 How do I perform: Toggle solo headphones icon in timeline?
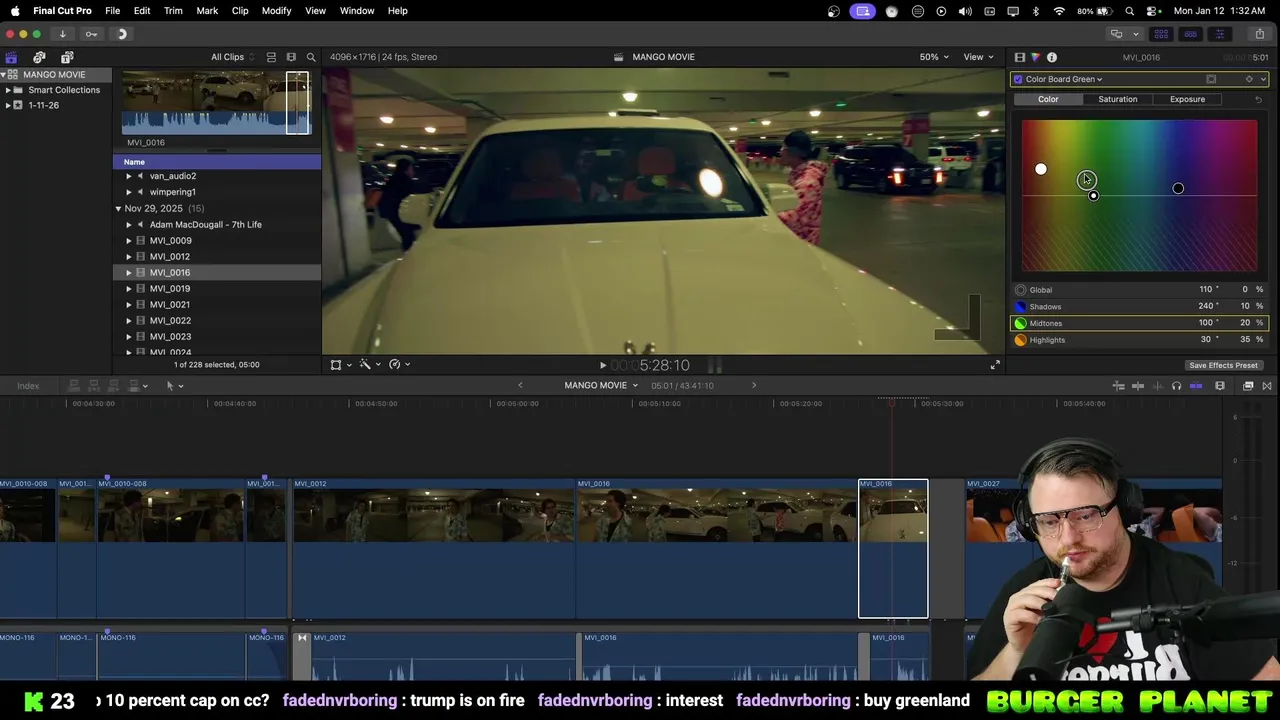[x=1176, y=386]
